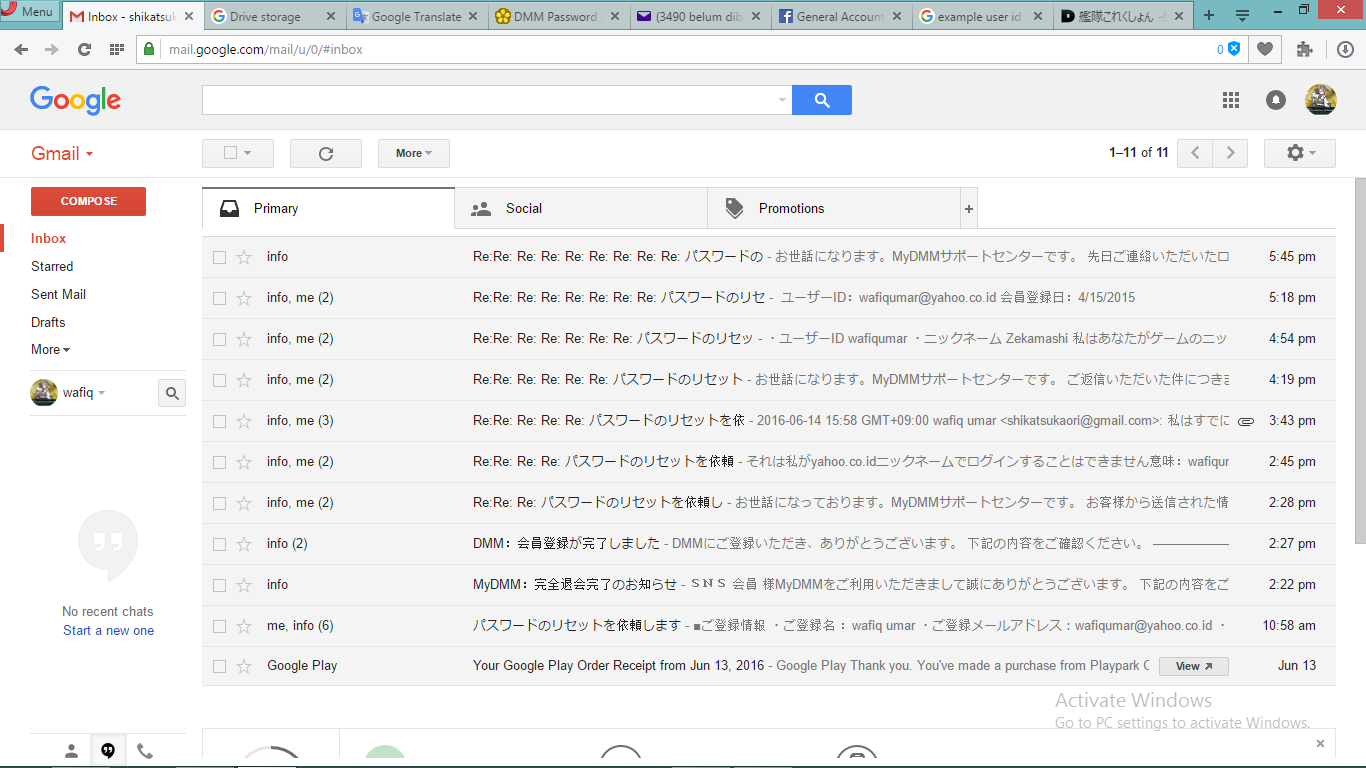This screenshot has width=1366, height=768.
Task: Open the Hangouts contacts icon
Action: 71,751
